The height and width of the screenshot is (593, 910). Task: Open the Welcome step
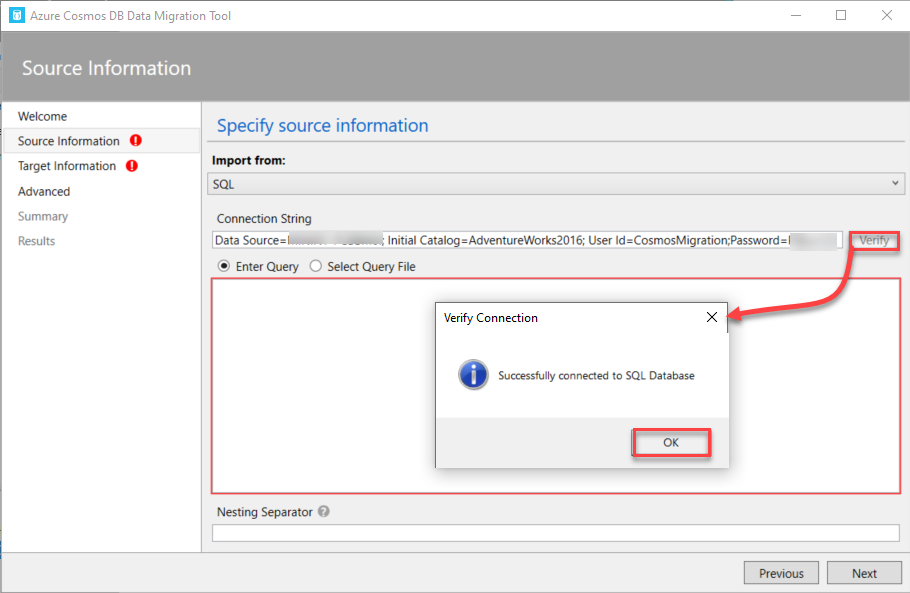[43, 116]
